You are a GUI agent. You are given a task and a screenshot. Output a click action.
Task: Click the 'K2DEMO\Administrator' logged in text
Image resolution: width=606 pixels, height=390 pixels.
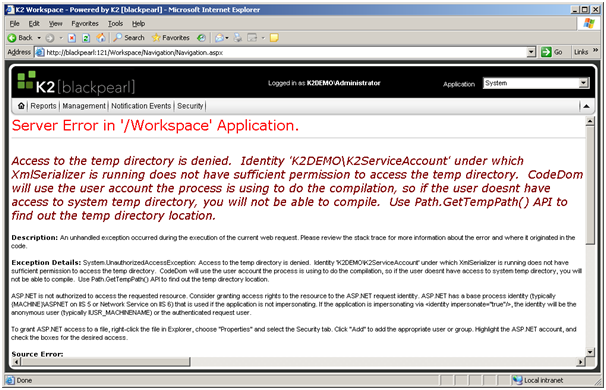pos(344,83)
